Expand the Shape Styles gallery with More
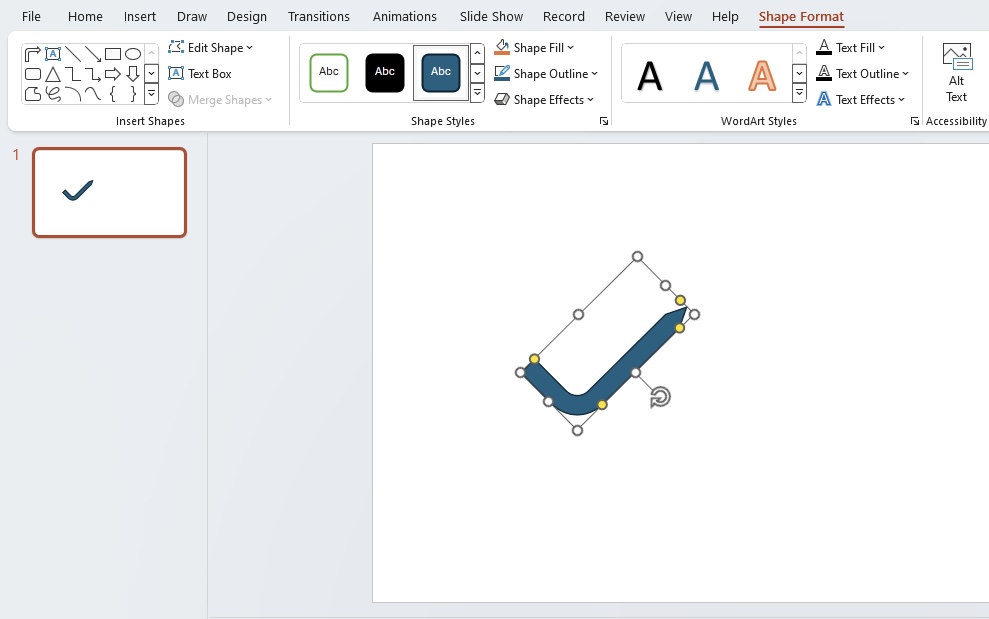Screen dimensions: 989x619 [x=477, y=93]
